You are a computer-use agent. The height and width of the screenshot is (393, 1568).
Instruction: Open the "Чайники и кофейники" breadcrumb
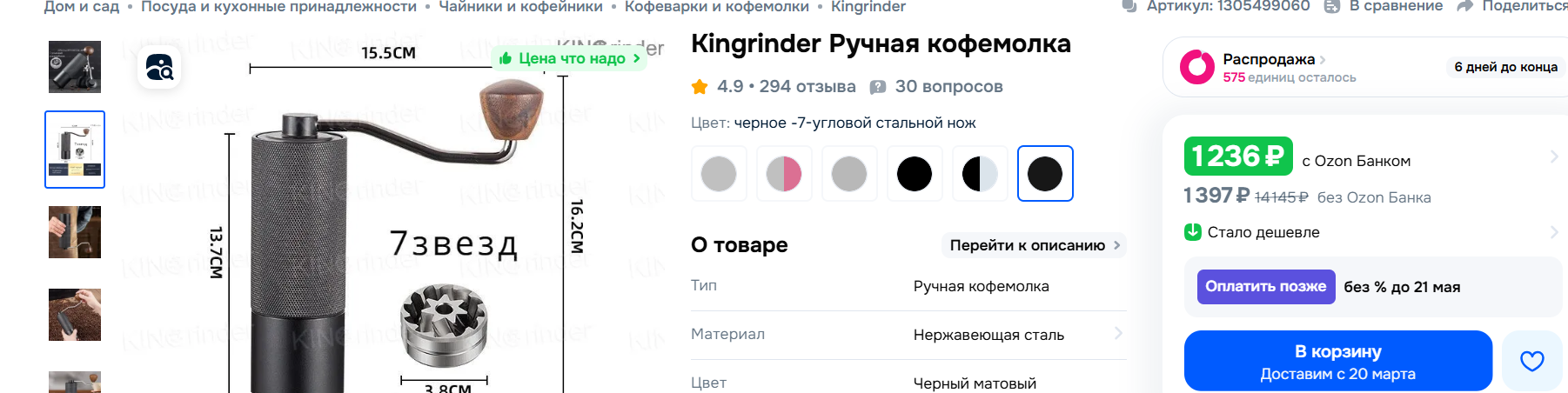520,7
